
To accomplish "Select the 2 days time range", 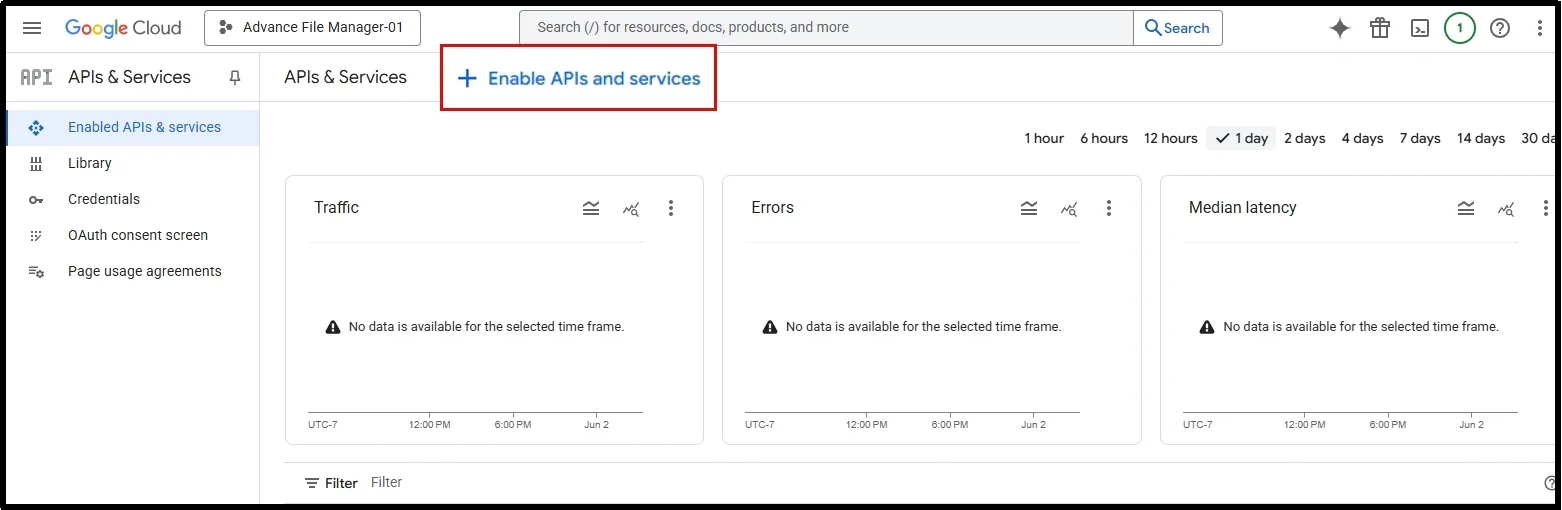I will [x=1305, y=139].
